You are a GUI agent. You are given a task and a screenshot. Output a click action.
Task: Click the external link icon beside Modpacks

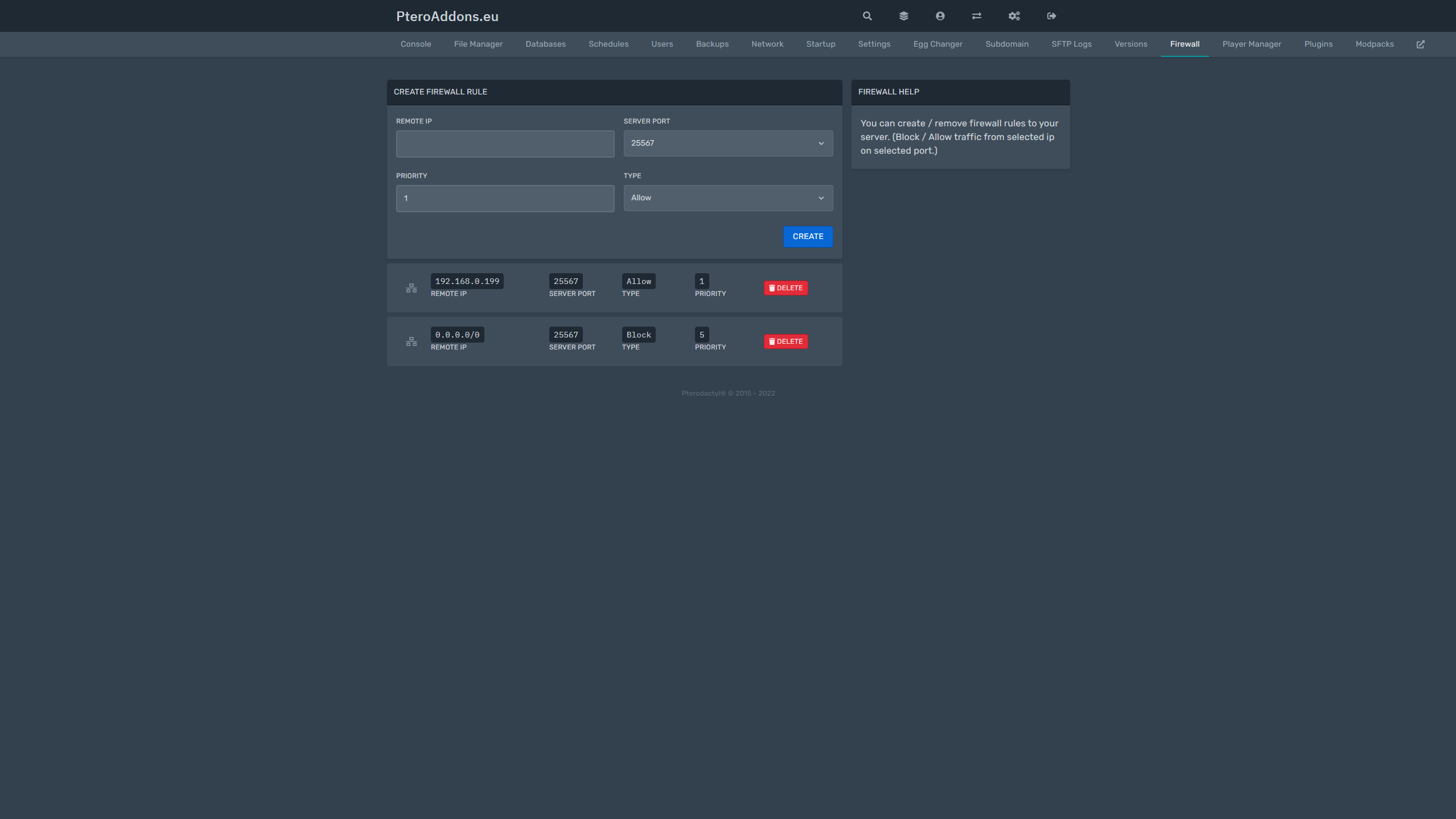pos(1421,44)
